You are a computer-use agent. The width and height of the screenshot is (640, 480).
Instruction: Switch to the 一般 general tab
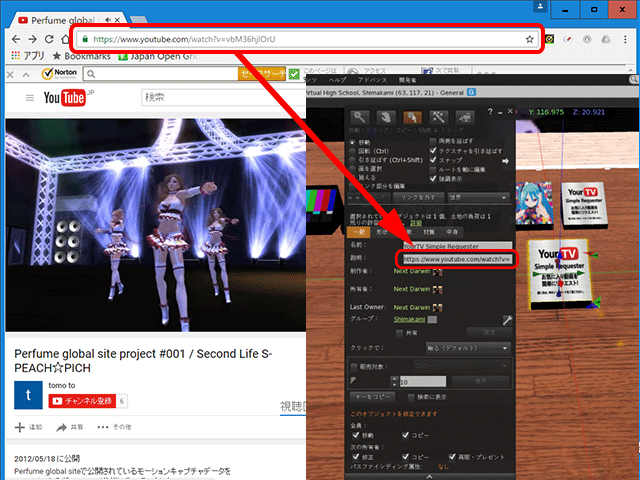pos(358,232)
